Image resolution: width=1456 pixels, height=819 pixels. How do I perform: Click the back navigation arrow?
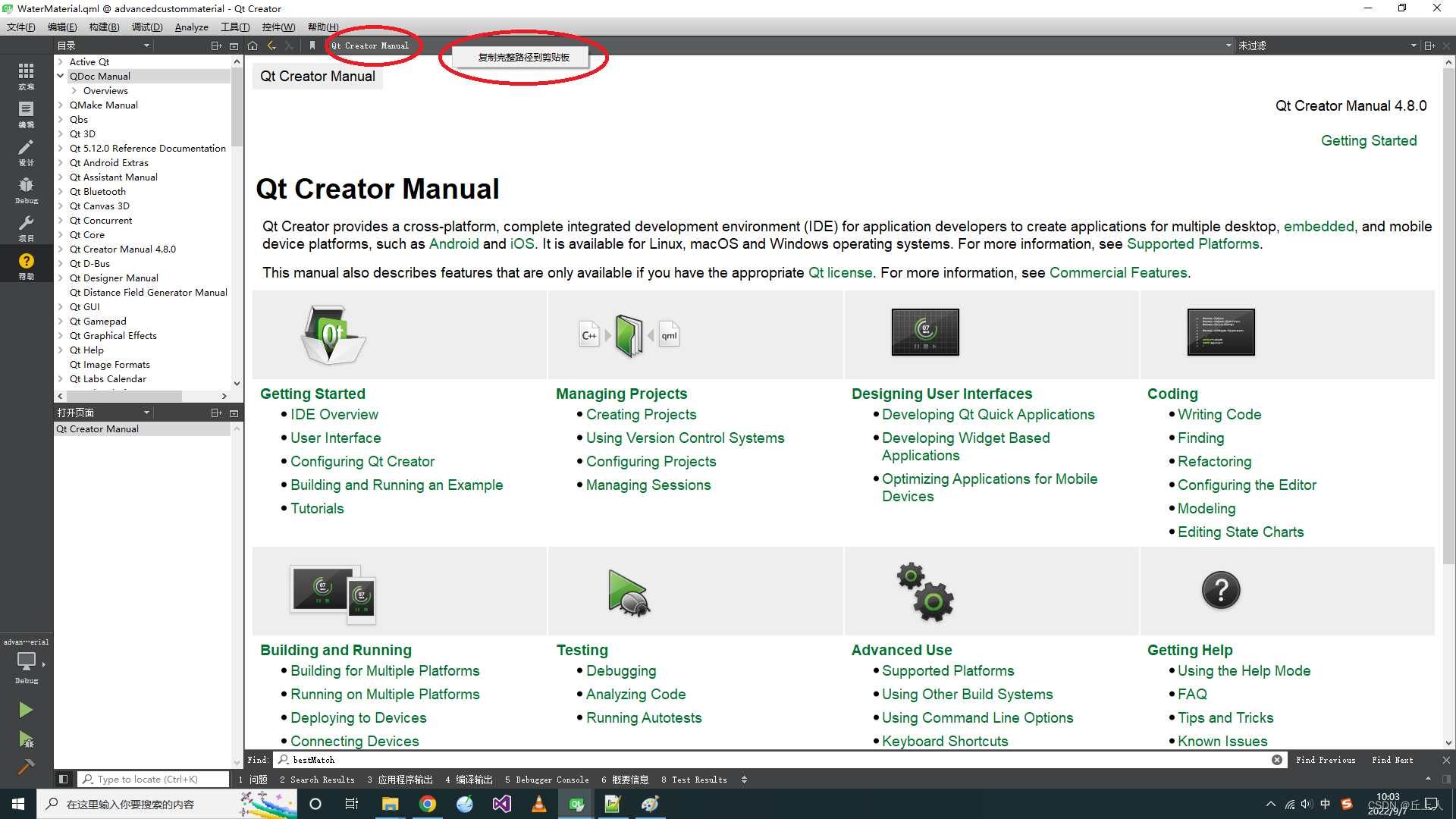coord(271,45)
